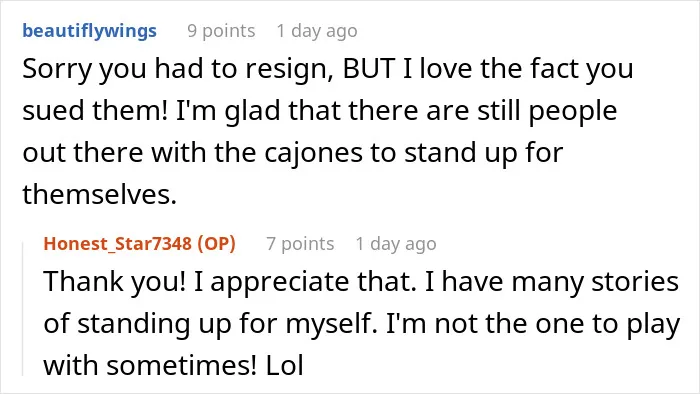Collapse reply thread via left indent line
Viewport: 700px width, 394px height.
(23, 308)
